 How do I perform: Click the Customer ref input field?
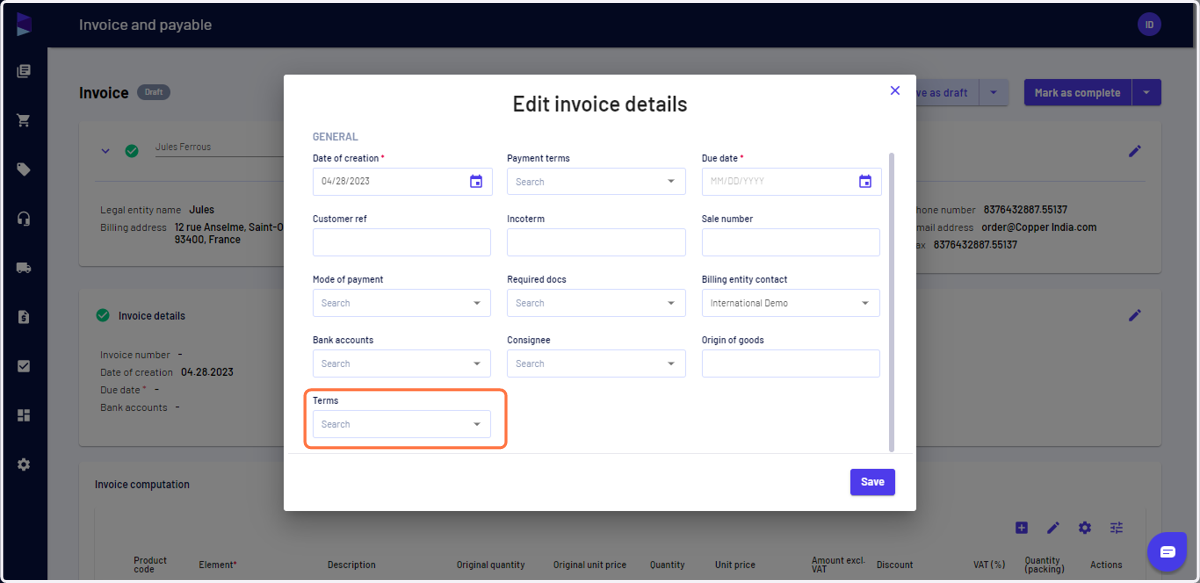[x=402, y=242]
